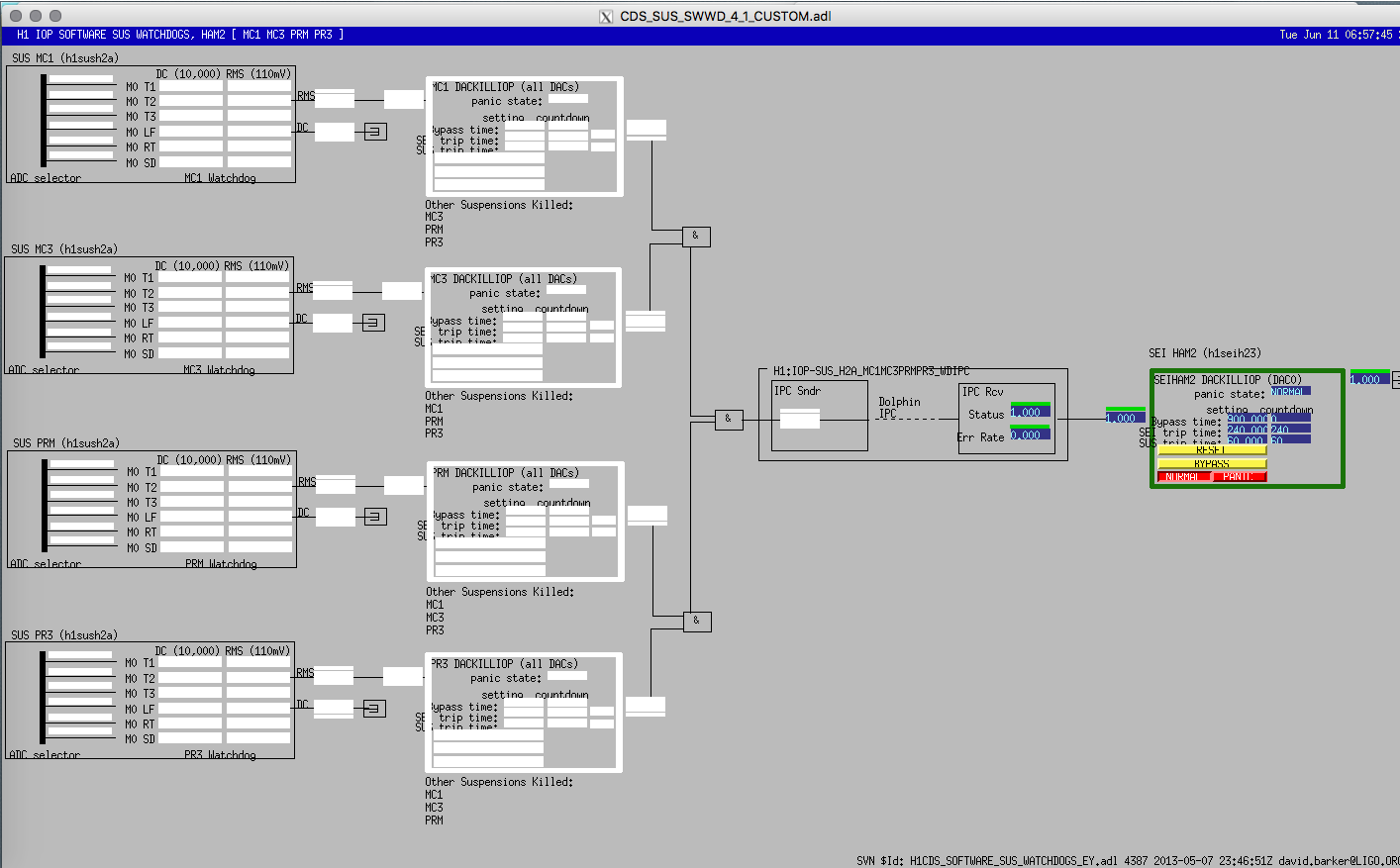Click the MC1 Watchdog RMS output field
The height and width of the screenshot is (868, 1400).
(335, 99)
